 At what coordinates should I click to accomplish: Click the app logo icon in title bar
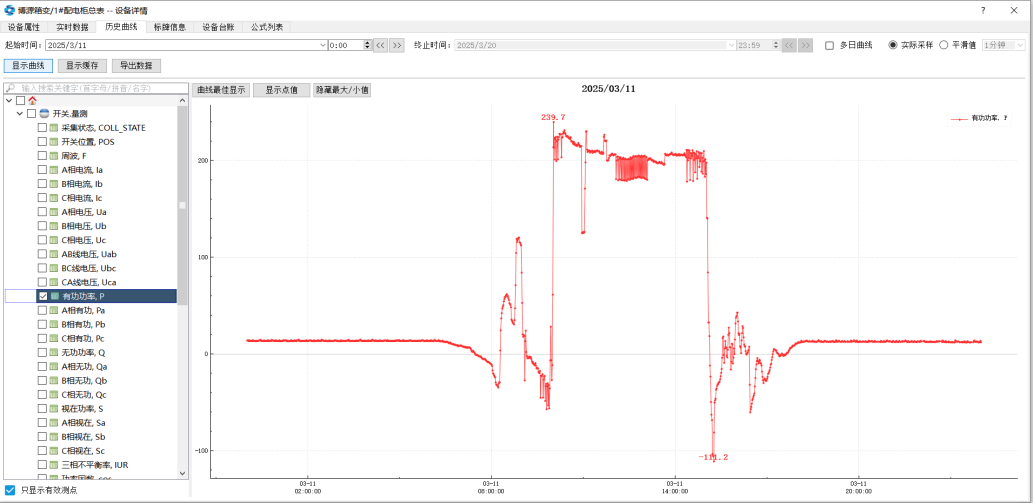click(x=9, y=9)
